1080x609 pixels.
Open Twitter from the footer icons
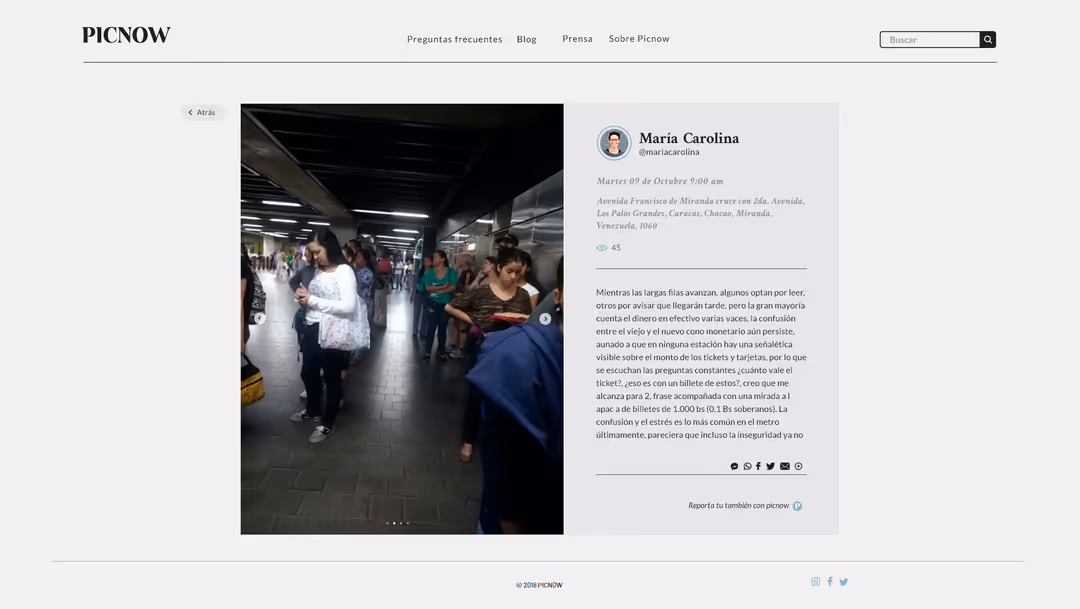[843, 581]
